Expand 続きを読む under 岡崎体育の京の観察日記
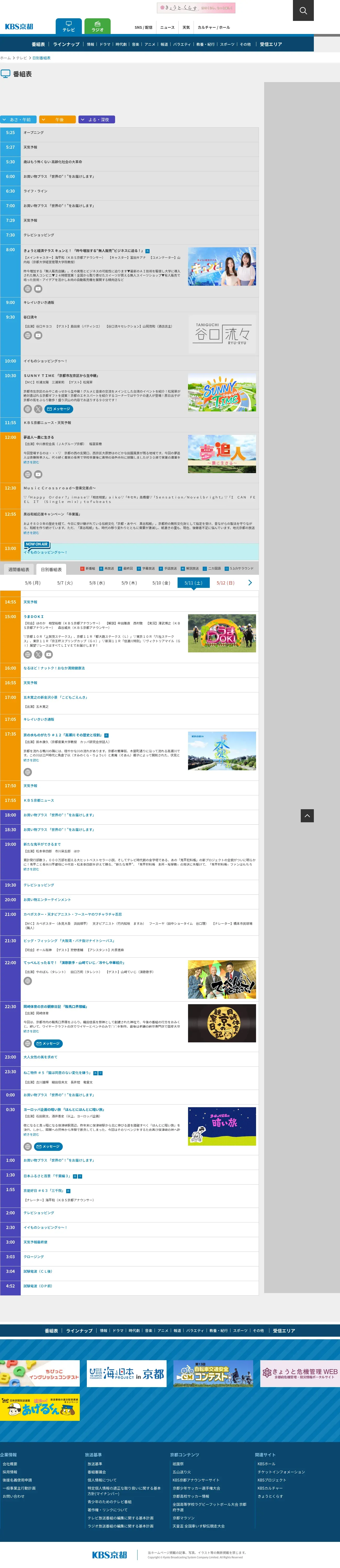 31,1031
